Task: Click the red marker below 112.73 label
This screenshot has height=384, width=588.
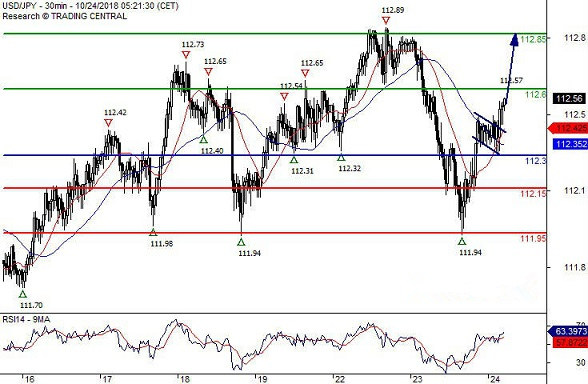Action: click(x=186, y=55)
